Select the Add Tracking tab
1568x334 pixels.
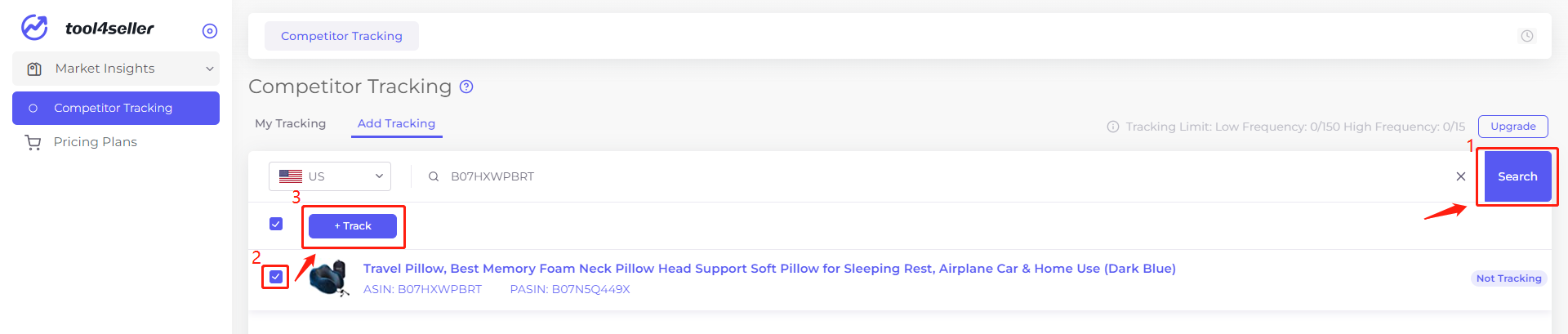(396, 123)
